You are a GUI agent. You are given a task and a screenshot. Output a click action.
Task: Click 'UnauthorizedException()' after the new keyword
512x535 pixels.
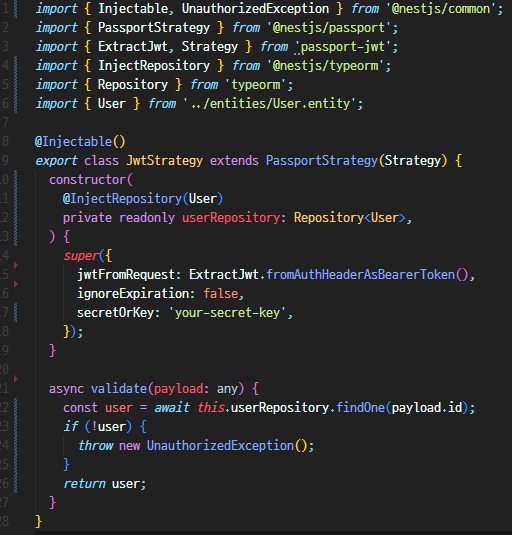227,446
